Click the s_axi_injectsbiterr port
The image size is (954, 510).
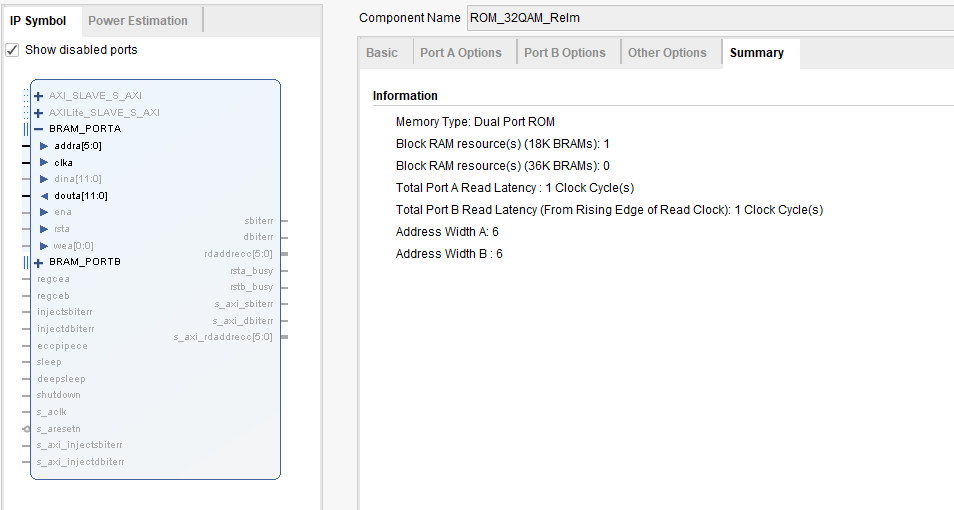[80, 445]
